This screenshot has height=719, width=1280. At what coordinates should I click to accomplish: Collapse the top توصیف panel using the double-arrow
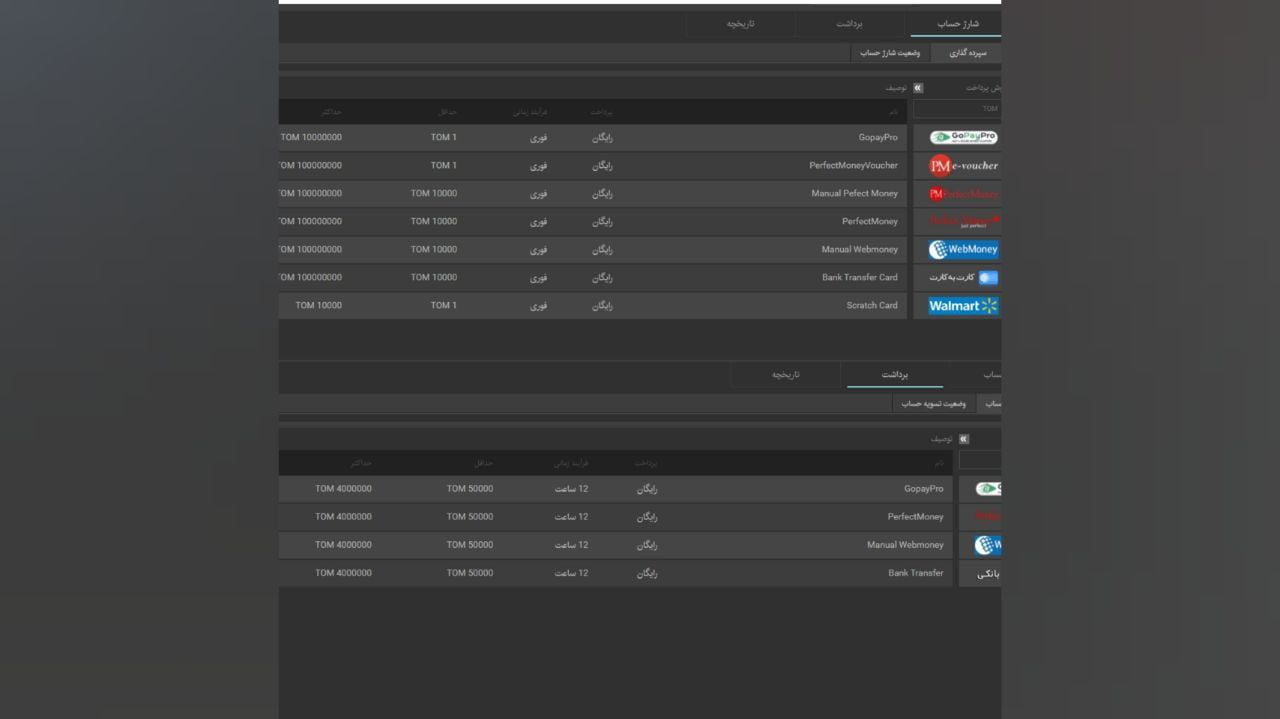[918, 88]
